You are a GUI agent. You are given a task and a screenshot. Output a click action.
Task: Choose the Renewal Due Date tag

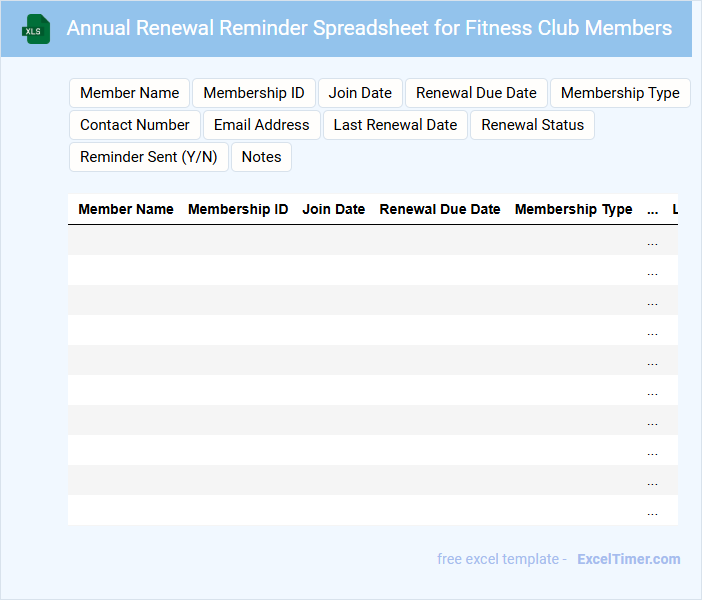coord(476,93)
